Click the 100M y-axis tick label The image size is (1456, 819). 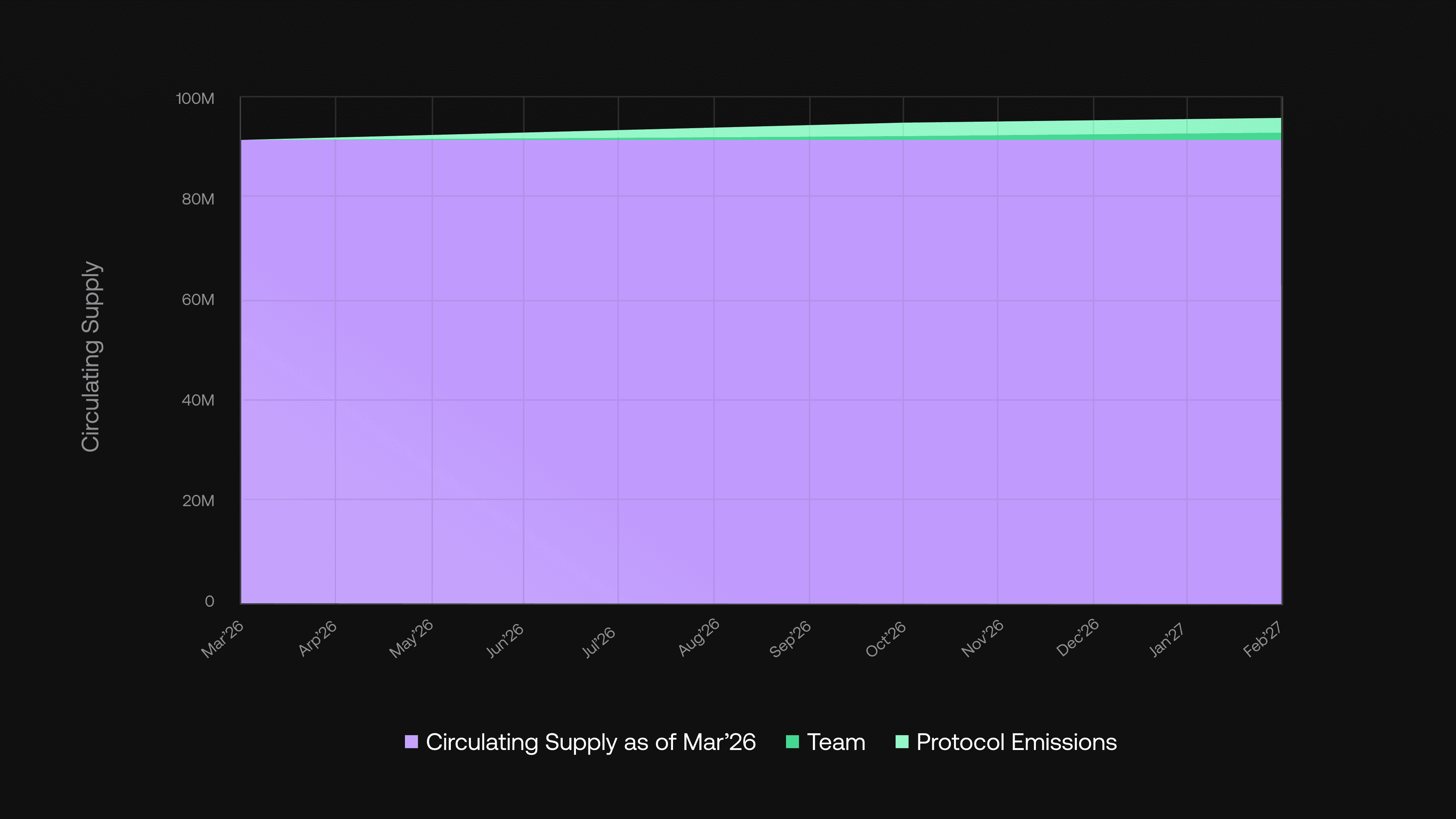coord(196,99)
